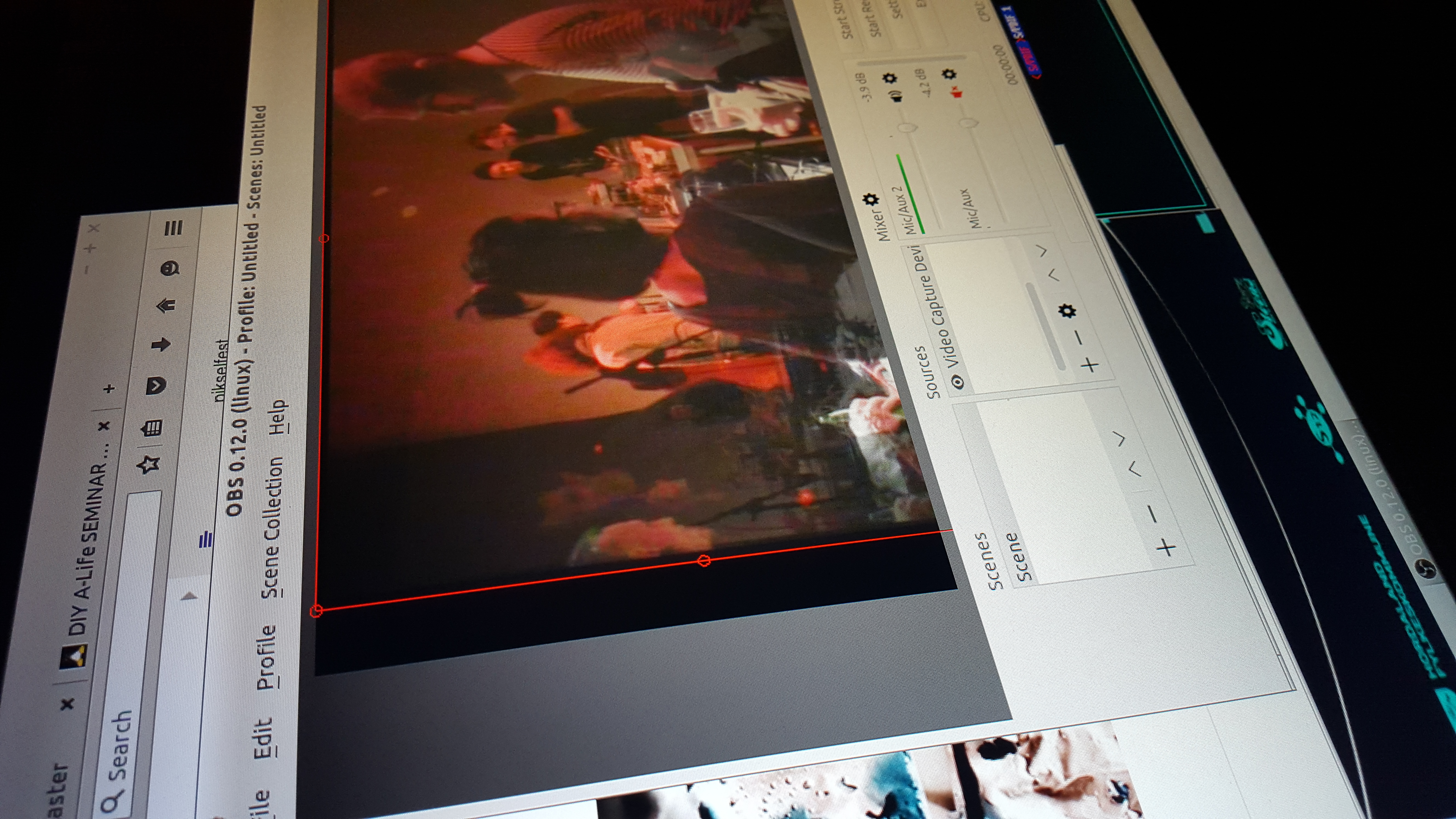Add new source with plus button
The height and width of the screenshot is (819, 1456).
pyautogui.click(x=1090, y=365)
